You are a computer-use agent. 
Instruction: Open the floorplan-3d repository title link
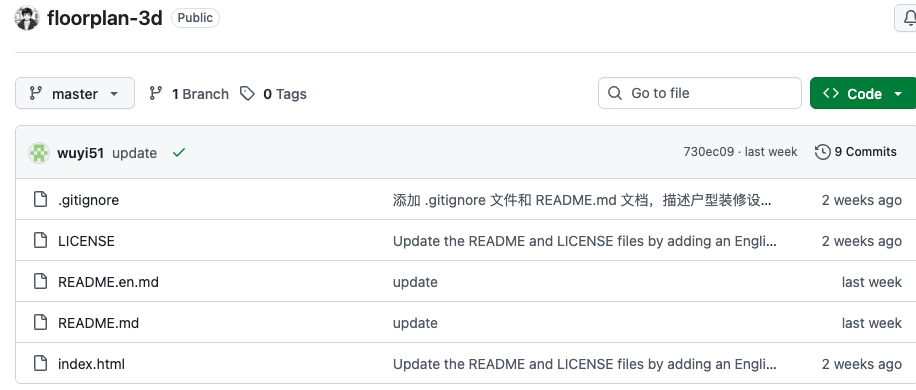click(x=105, y=18)
